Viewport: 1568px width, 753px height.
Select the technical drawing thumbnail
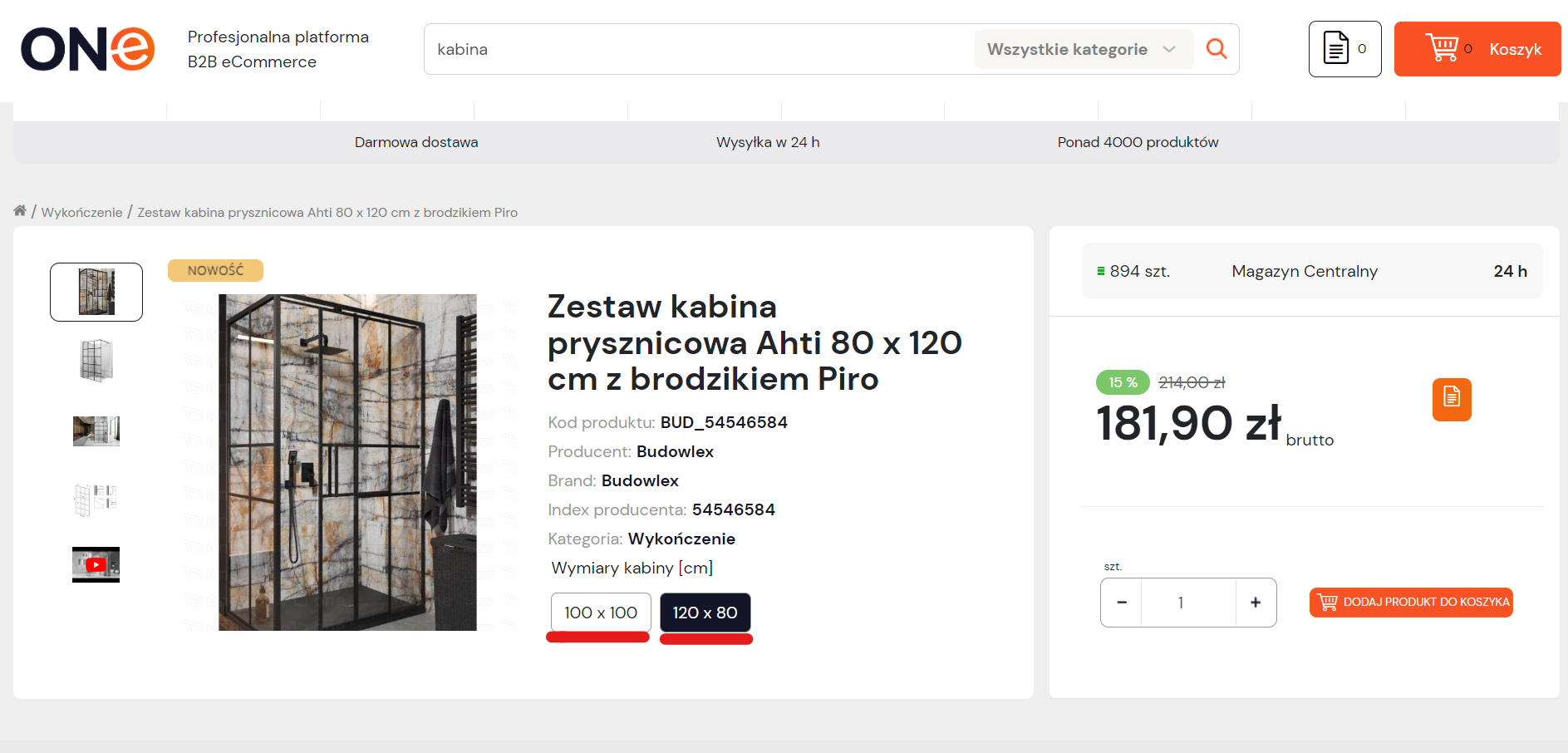(96, 500)
